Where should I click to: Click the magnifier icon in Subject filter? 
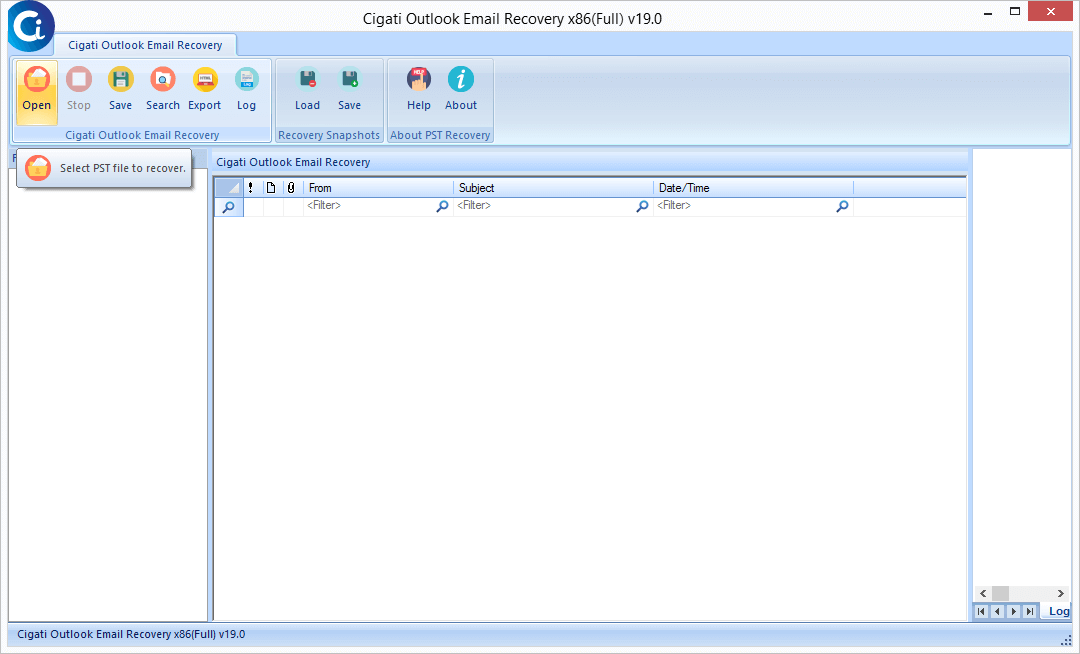pyautogui.click(x=642, y=206)
